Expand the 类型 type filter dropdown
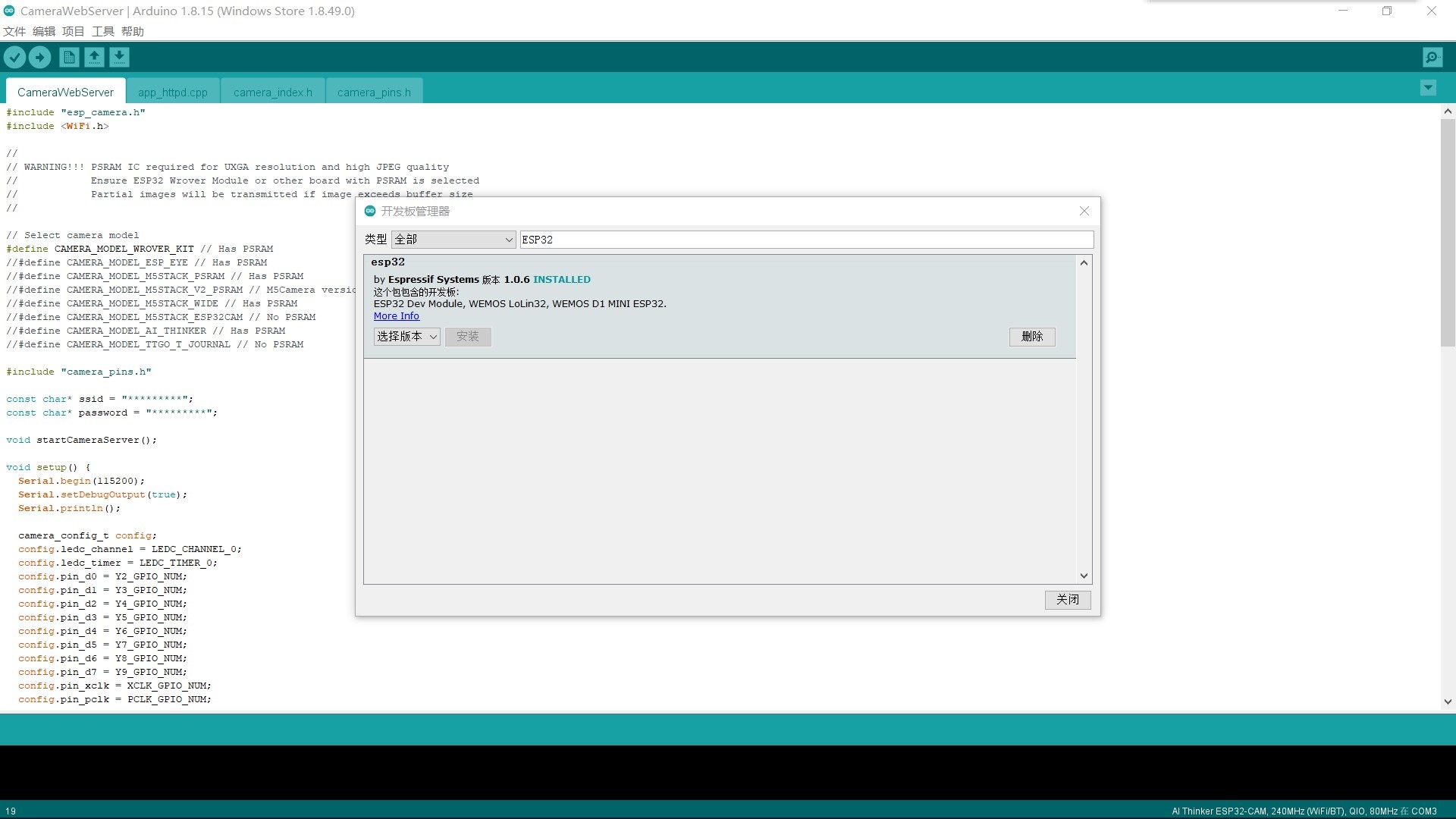 pyautogui.click(x=453, y=240)
